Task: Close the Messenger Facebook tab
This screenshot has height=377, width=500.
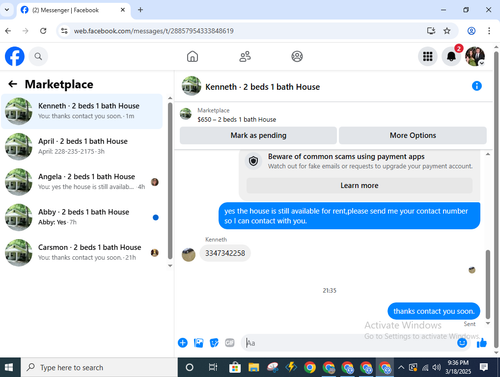Action: click(x=123, y=10)
